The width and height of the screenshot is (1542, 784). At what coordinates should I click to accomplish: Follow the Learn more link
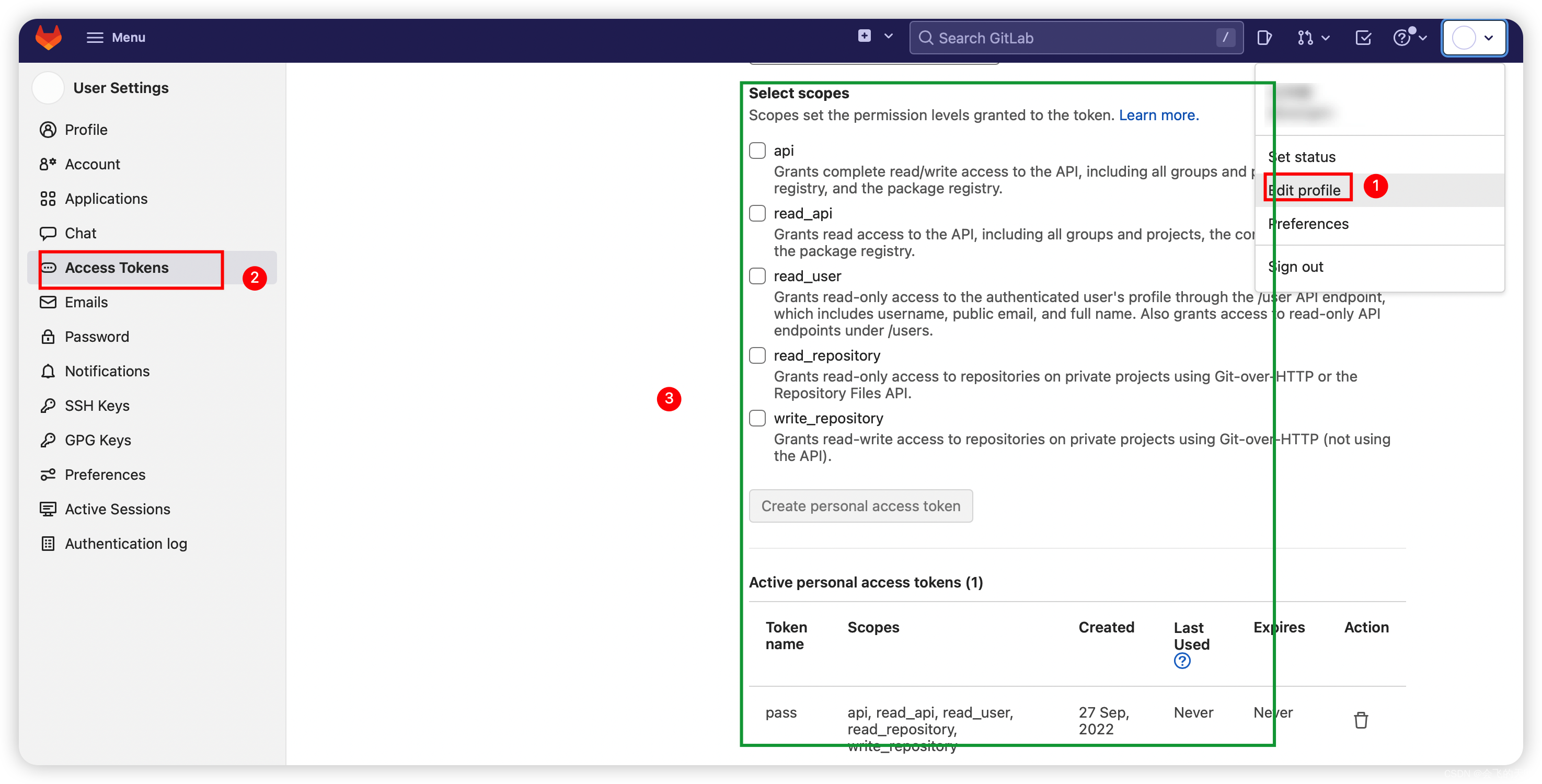pos(1158,115)
